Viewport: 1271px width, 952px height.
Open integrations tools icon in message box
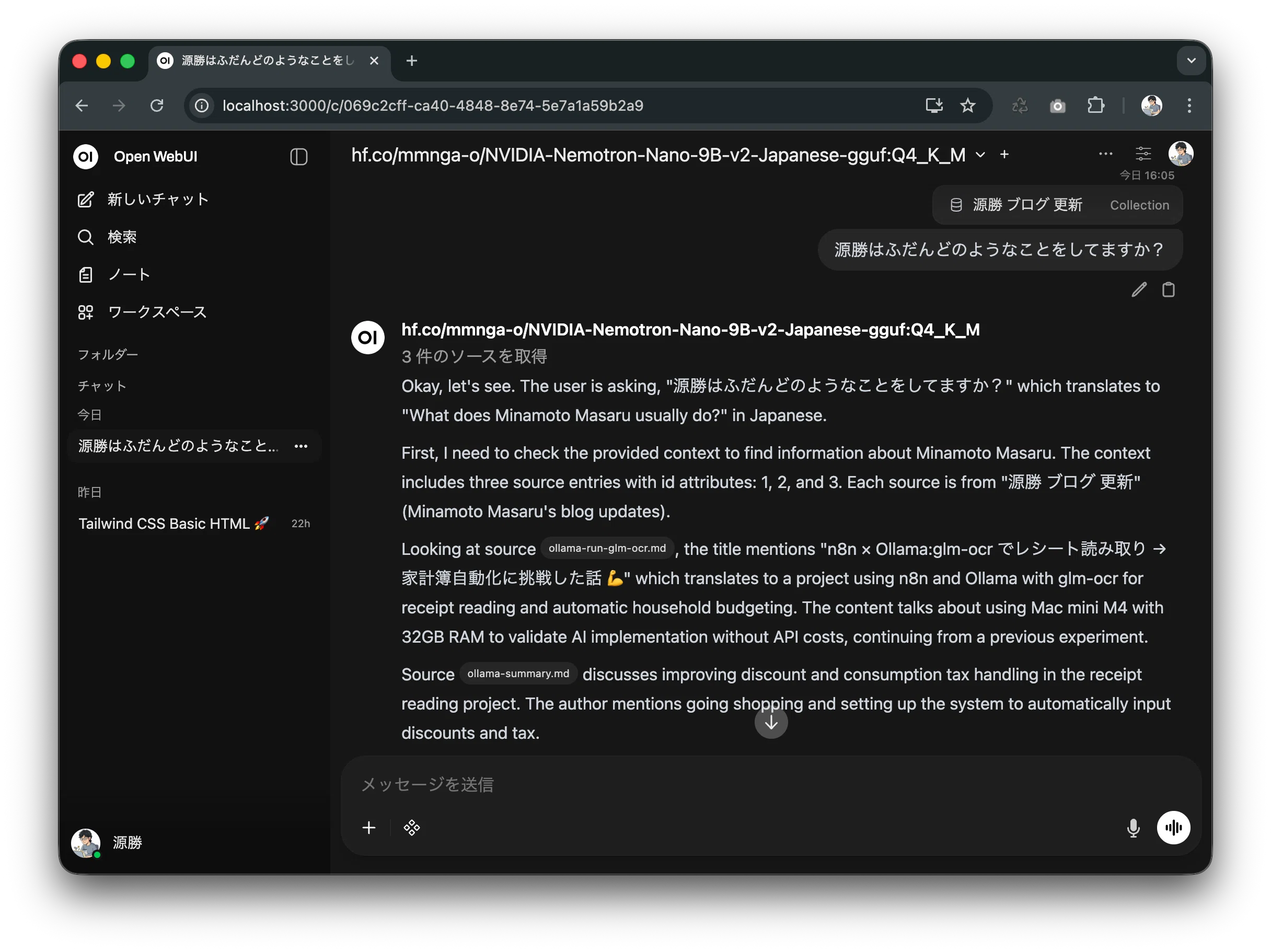point(411,827)
